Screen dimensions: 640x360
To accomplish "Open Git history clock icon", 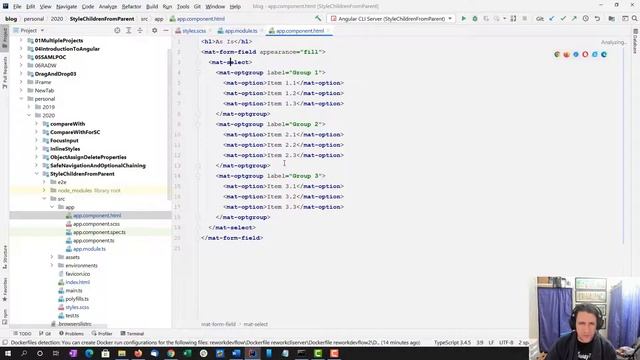I will (x=586, y=19).
